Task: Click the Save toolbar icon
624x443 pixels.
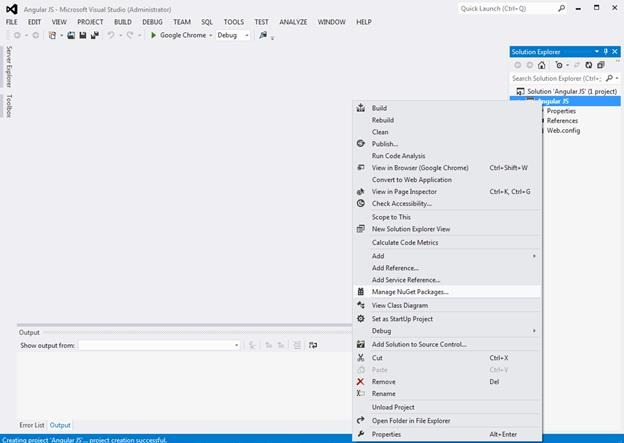Action: 83,35
